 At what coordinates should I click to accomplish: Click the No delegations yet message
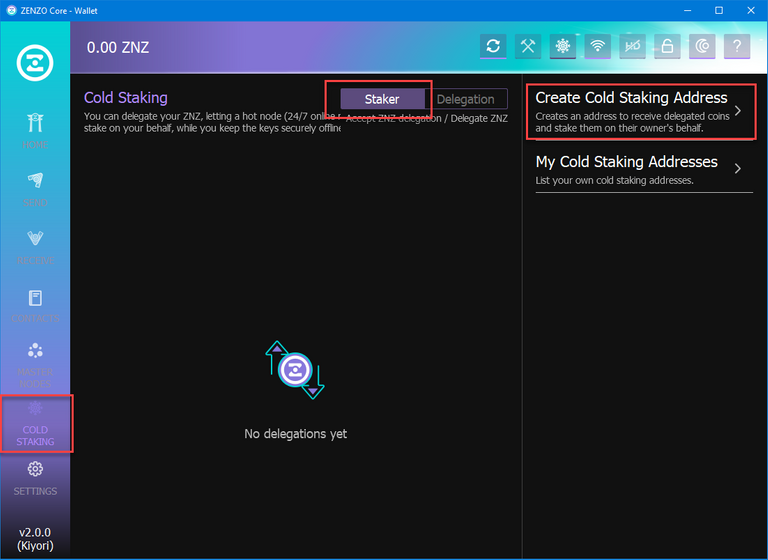coord(295,434)
